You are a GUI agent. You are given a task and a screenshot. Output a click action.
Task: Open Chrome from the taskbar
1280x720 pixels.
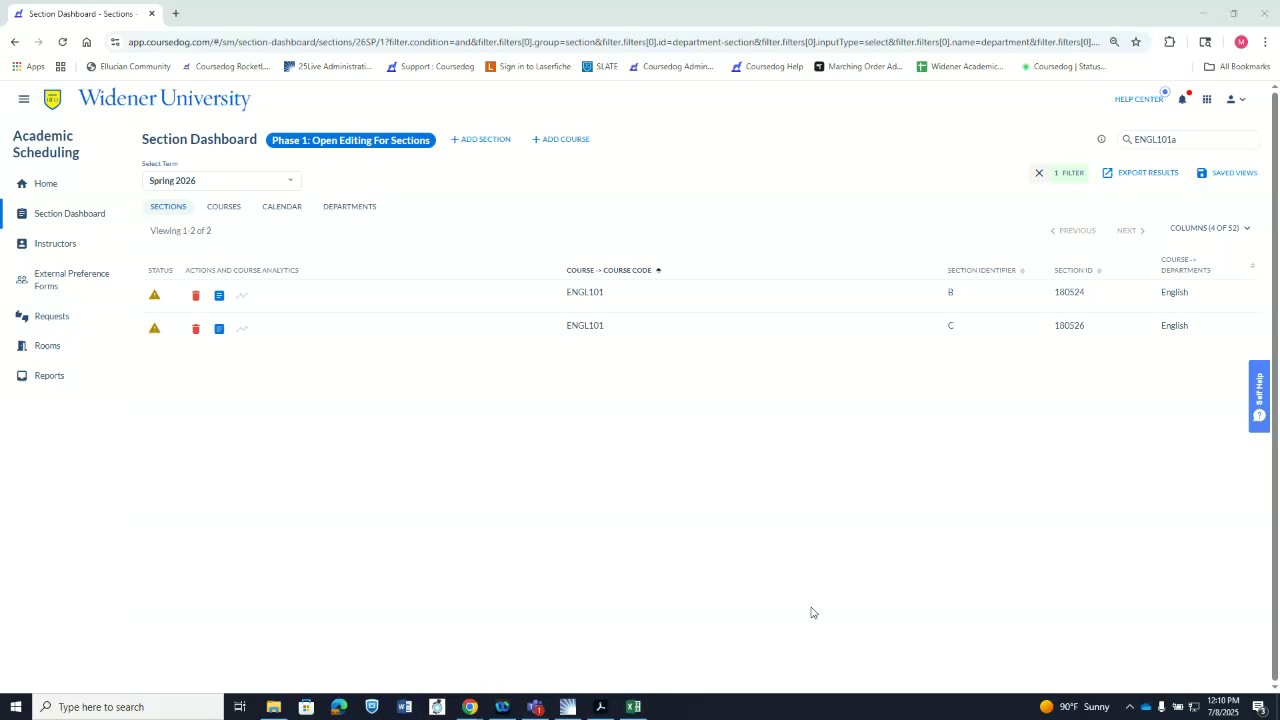[x=469, y=707]
